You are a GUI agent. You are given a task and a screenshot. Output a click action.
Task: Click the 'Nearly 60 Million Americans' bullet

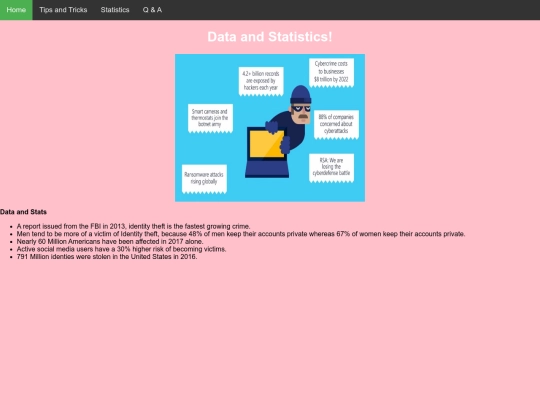(110, 241)
